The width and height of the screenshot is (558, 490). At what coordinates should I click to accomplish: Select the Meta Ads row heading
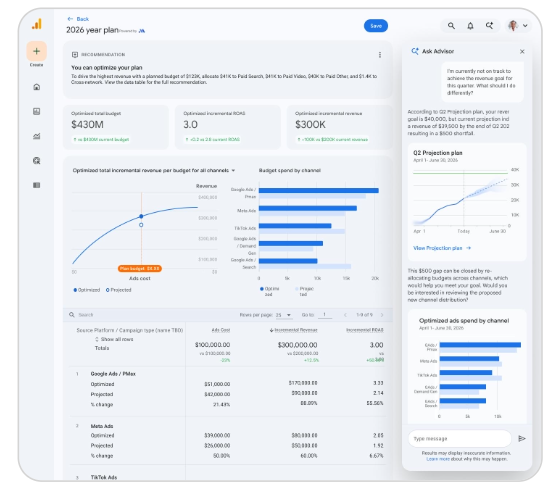pyautogui.click(x=102, y=426)
